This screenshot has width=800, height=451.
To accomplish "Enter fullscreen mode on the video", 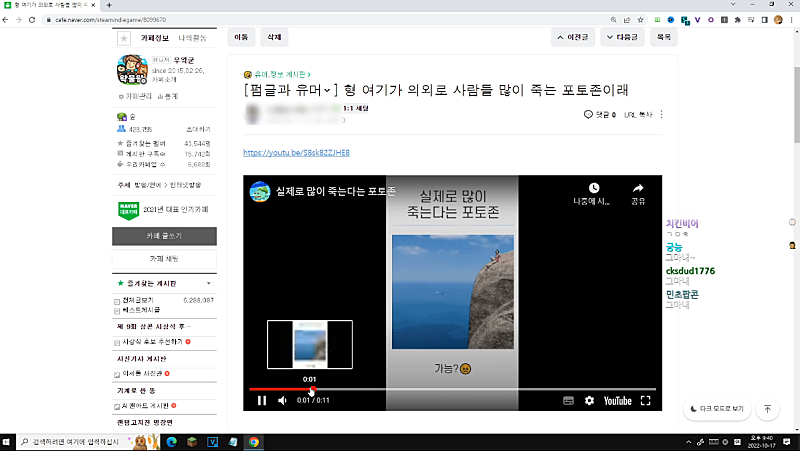I will coord(645,401).
